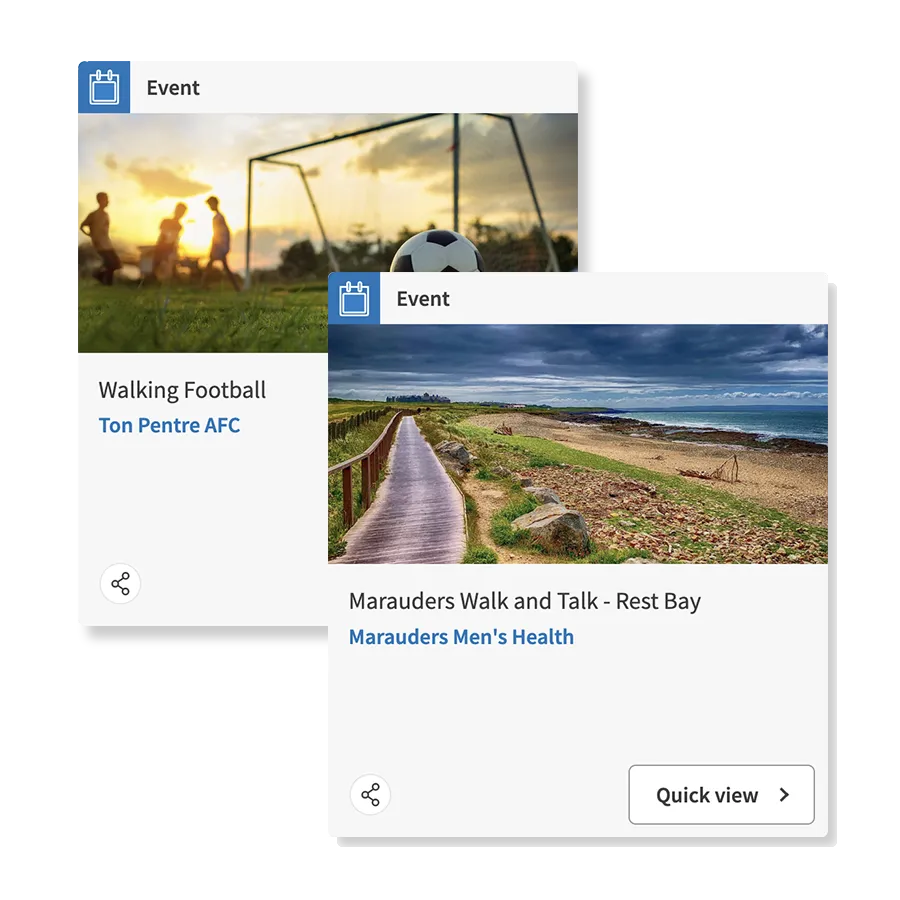Select Marauders Walk and Talk - Rest Bay title
The width and height of the screenshot is (900, 900).
coord(525,602)
